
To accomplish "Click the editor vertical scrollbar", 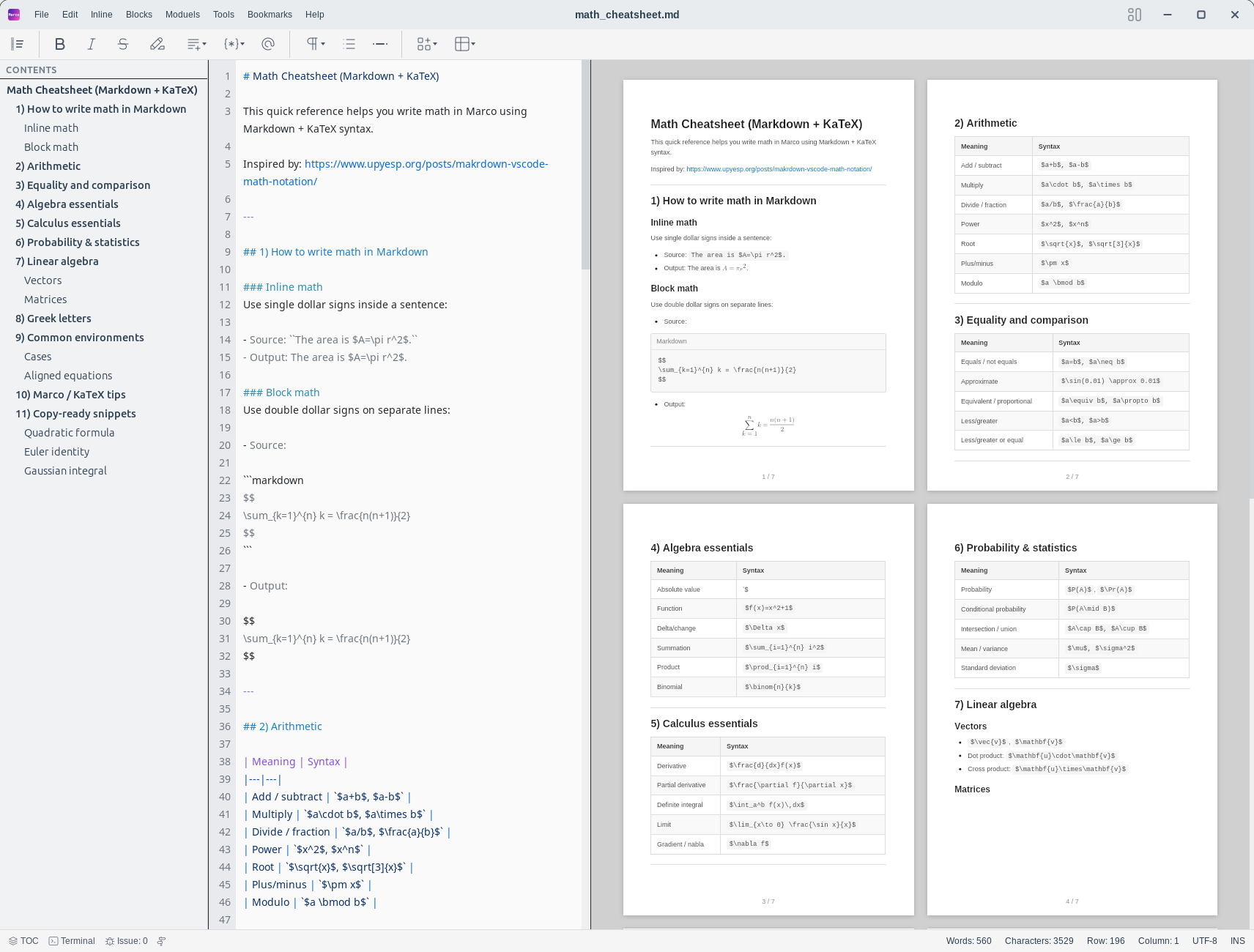I will (x=586, y=165).
